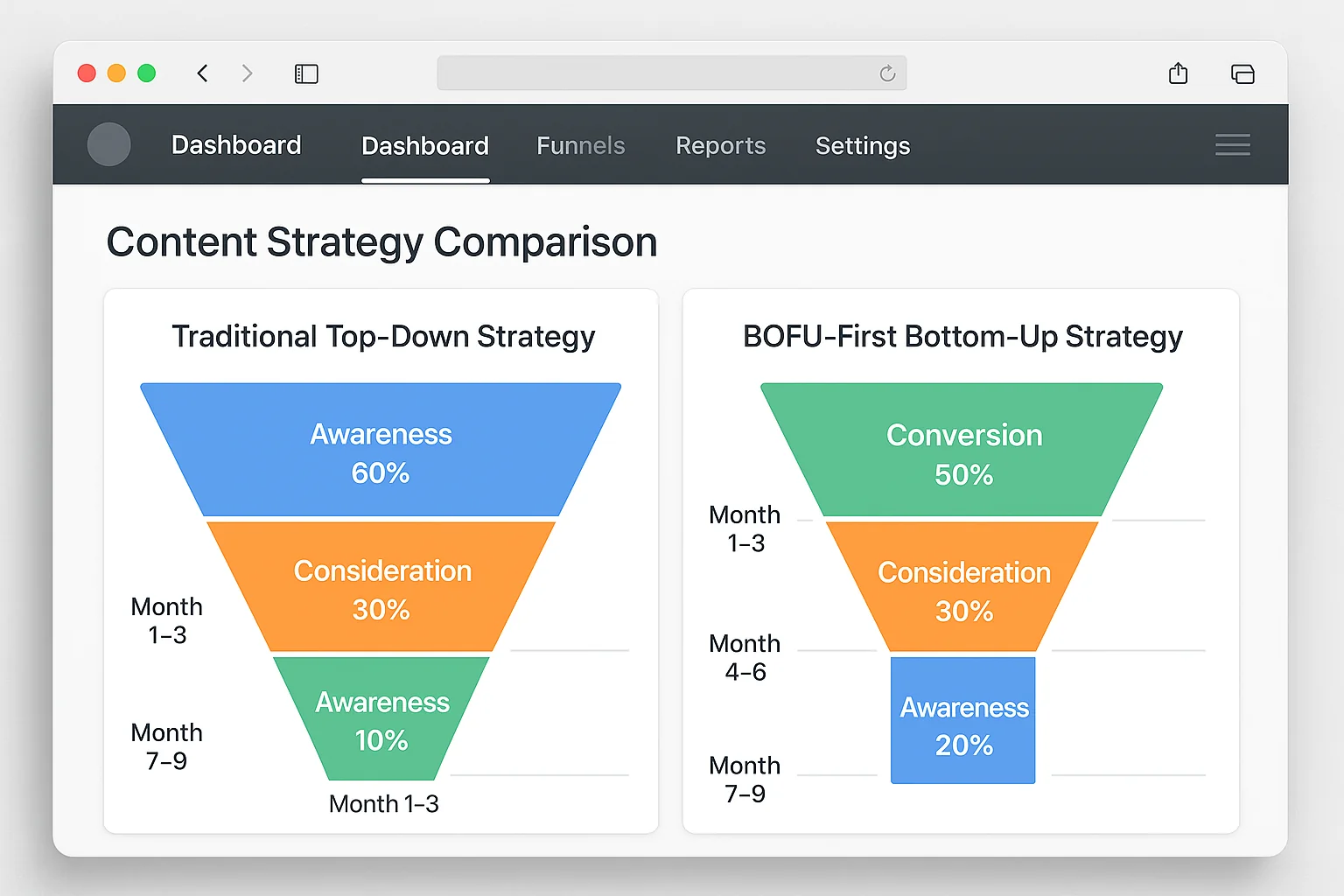Viewport: 1344px width, 896px height.
Task: Open the Settings section
Action: 862,146
